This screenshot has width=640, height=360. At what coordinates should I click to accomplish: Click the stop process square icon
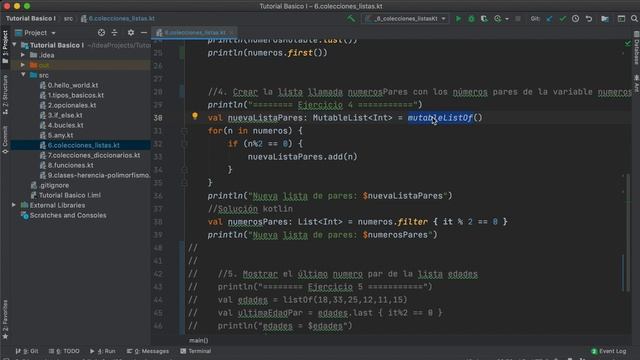tap(518, 19)
